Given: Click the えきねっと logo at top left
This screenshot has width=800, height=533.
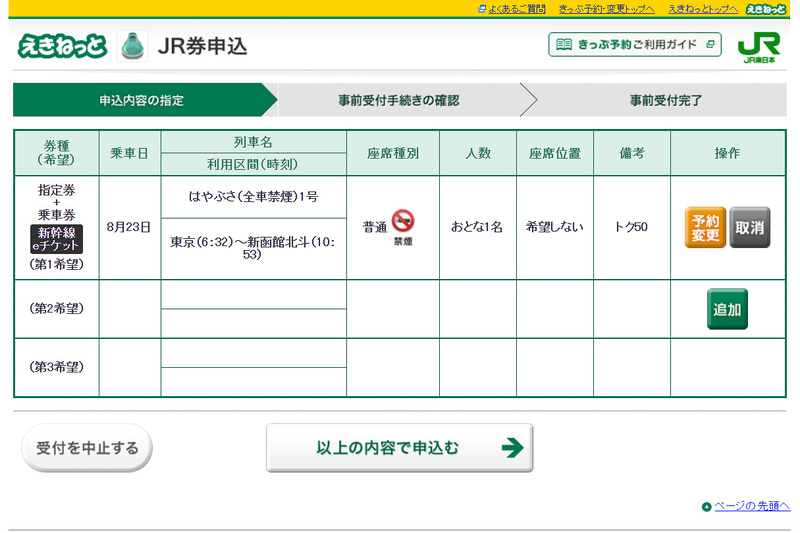Looking at the screenshot, I should pos(62,46).
